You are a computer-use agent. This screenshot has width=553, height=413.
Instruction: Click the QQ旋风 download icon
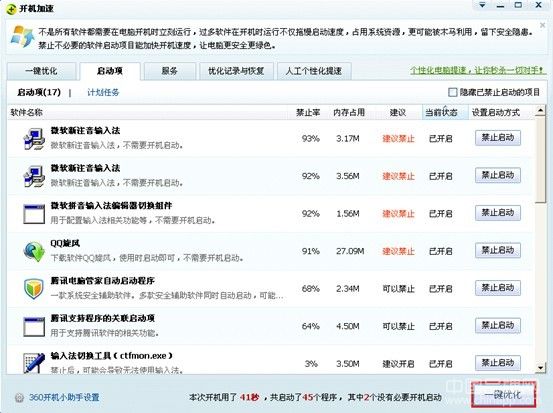[x=34, y=251]
